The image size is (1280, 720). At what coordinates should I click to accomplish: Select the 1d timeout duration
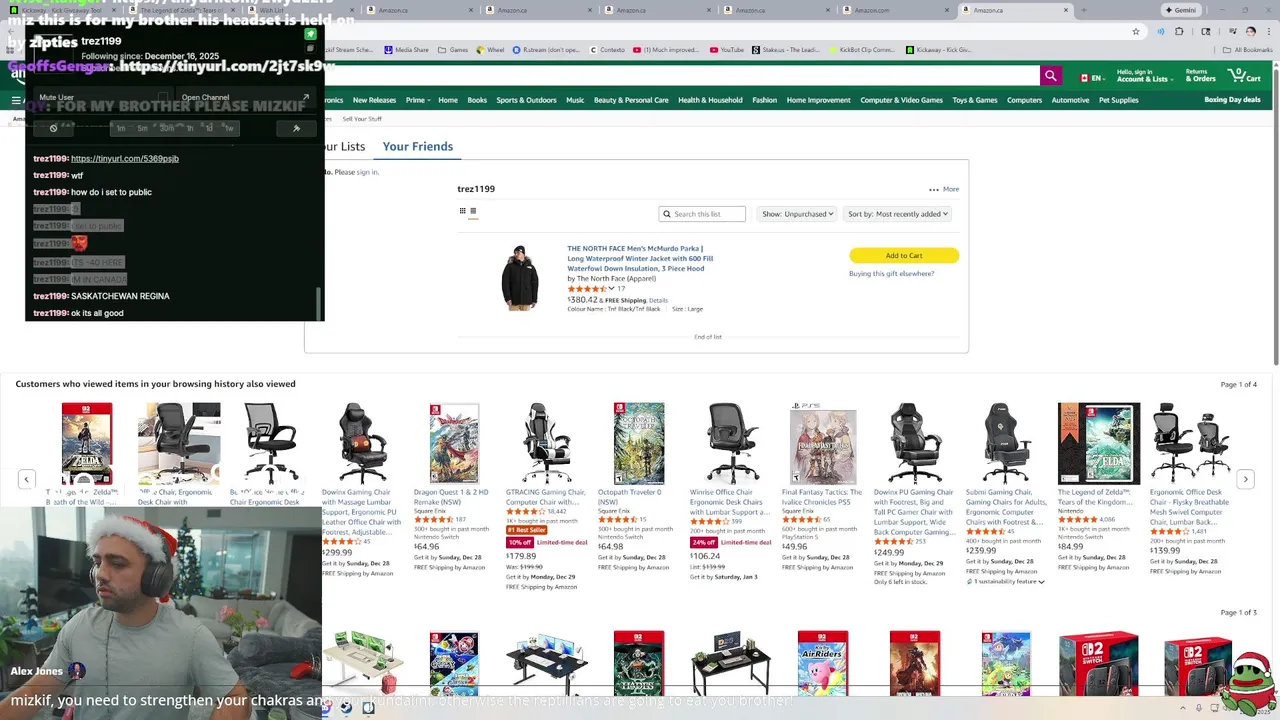tap(209, 128)
